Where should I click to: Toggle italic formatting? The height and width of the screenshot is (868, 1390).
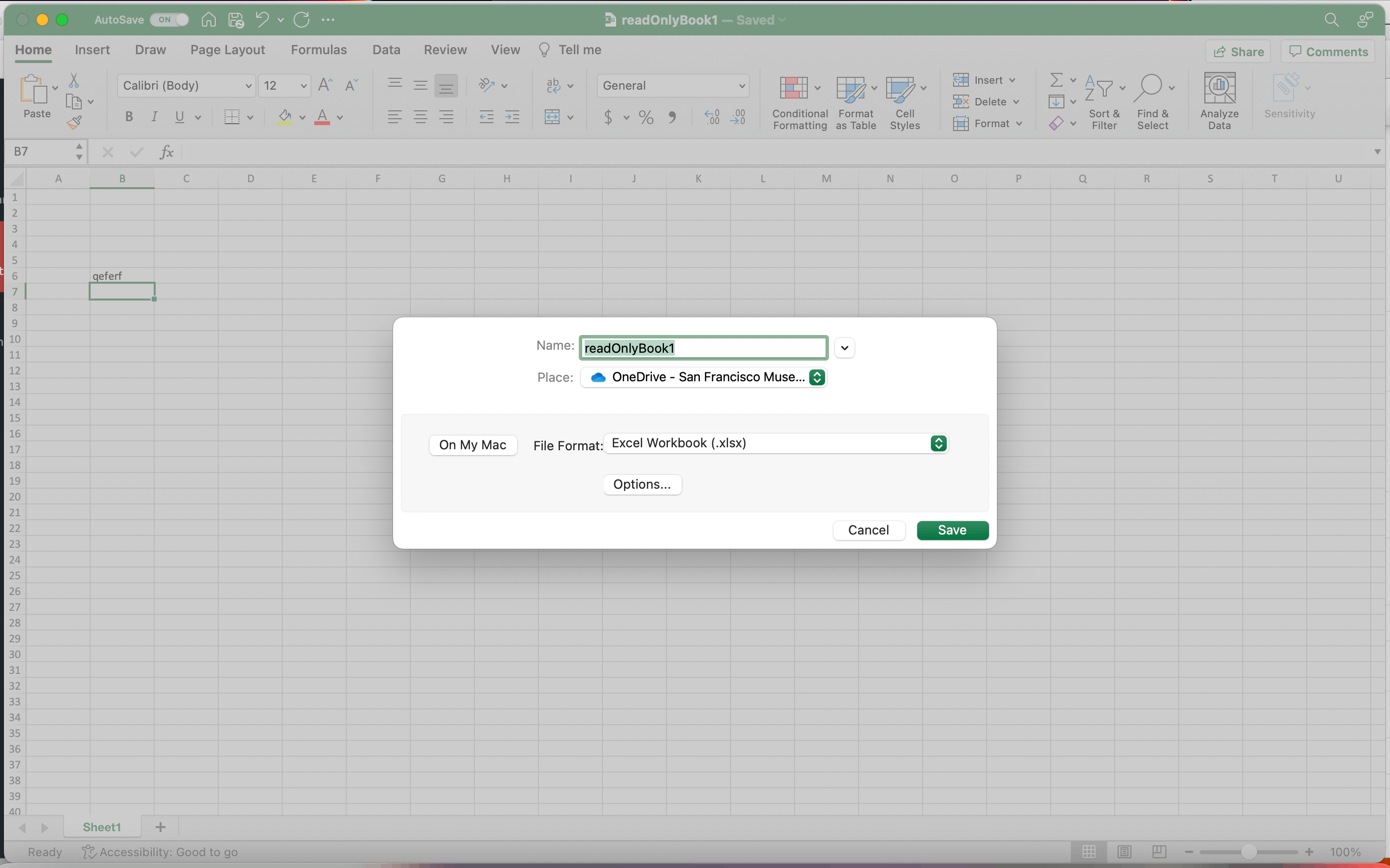coord(154,117)
